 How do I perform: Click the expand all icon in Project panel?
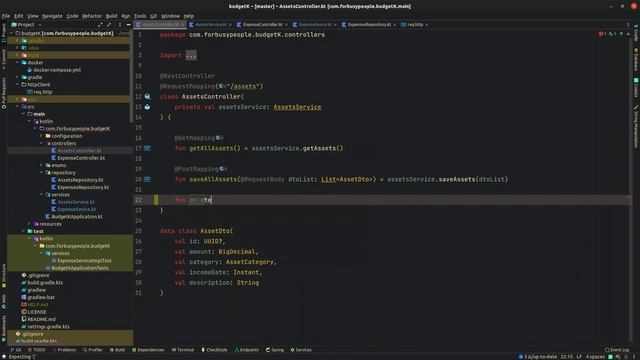tap(100, 25)
